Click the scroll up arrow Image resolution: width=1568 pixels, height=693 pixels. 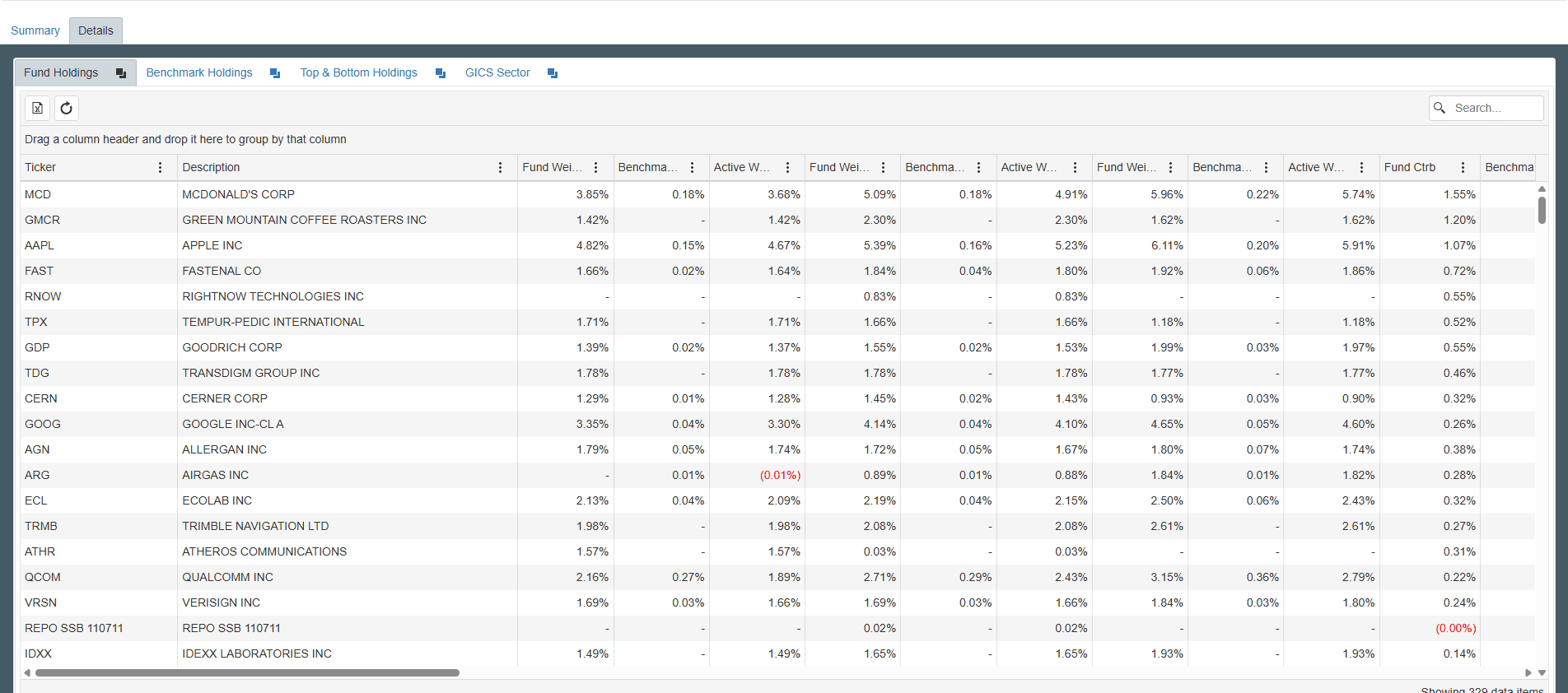pyautogui.click(x=1542, y=188)
